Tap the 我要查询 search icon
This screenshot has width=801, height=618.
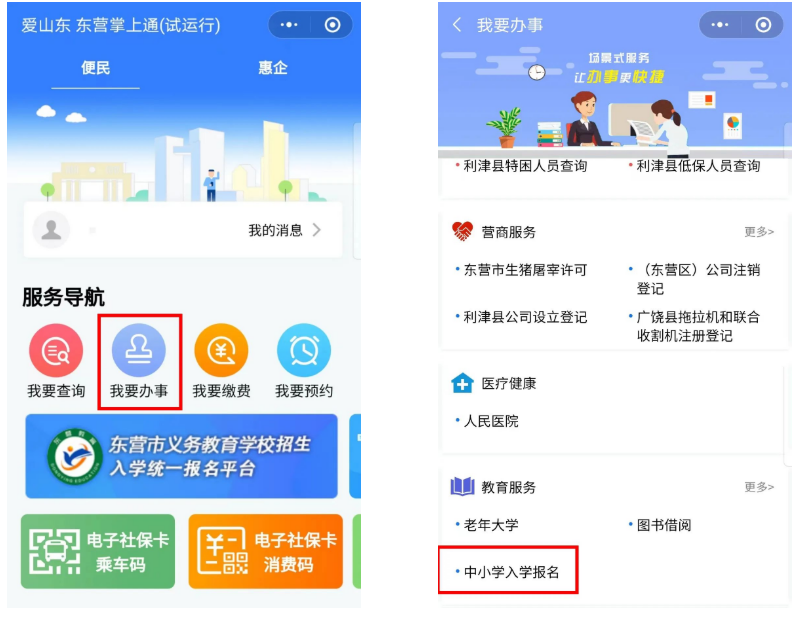[x=56, y=350]
